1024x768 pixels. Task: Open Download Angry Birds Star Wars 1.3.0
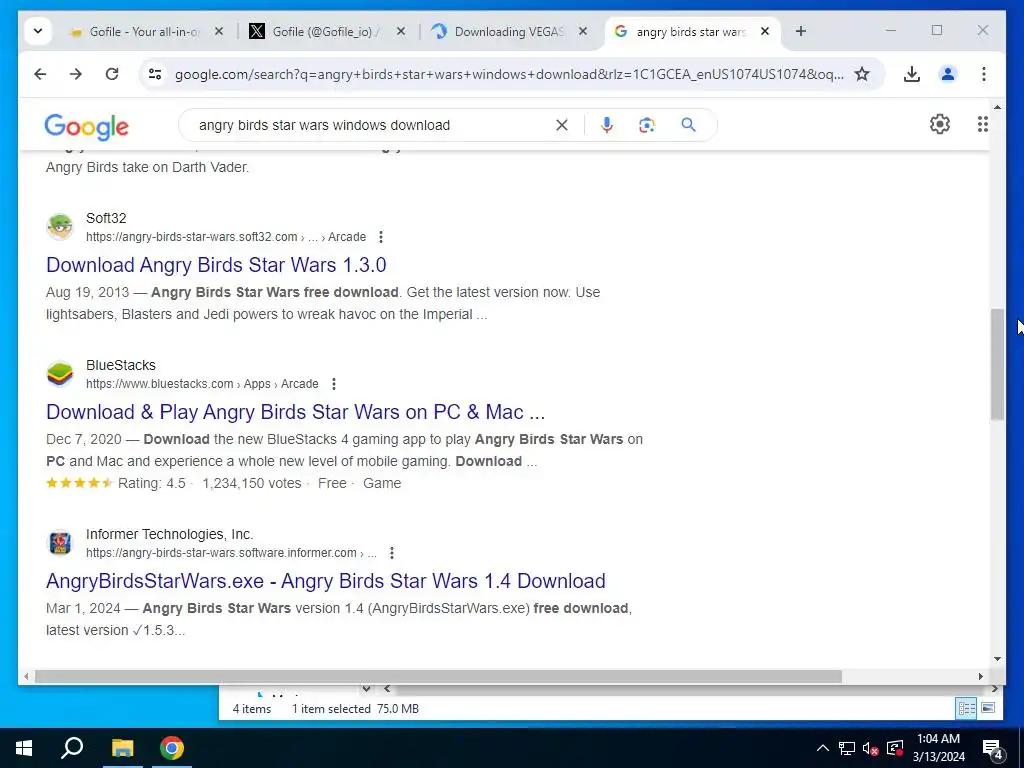216,265
